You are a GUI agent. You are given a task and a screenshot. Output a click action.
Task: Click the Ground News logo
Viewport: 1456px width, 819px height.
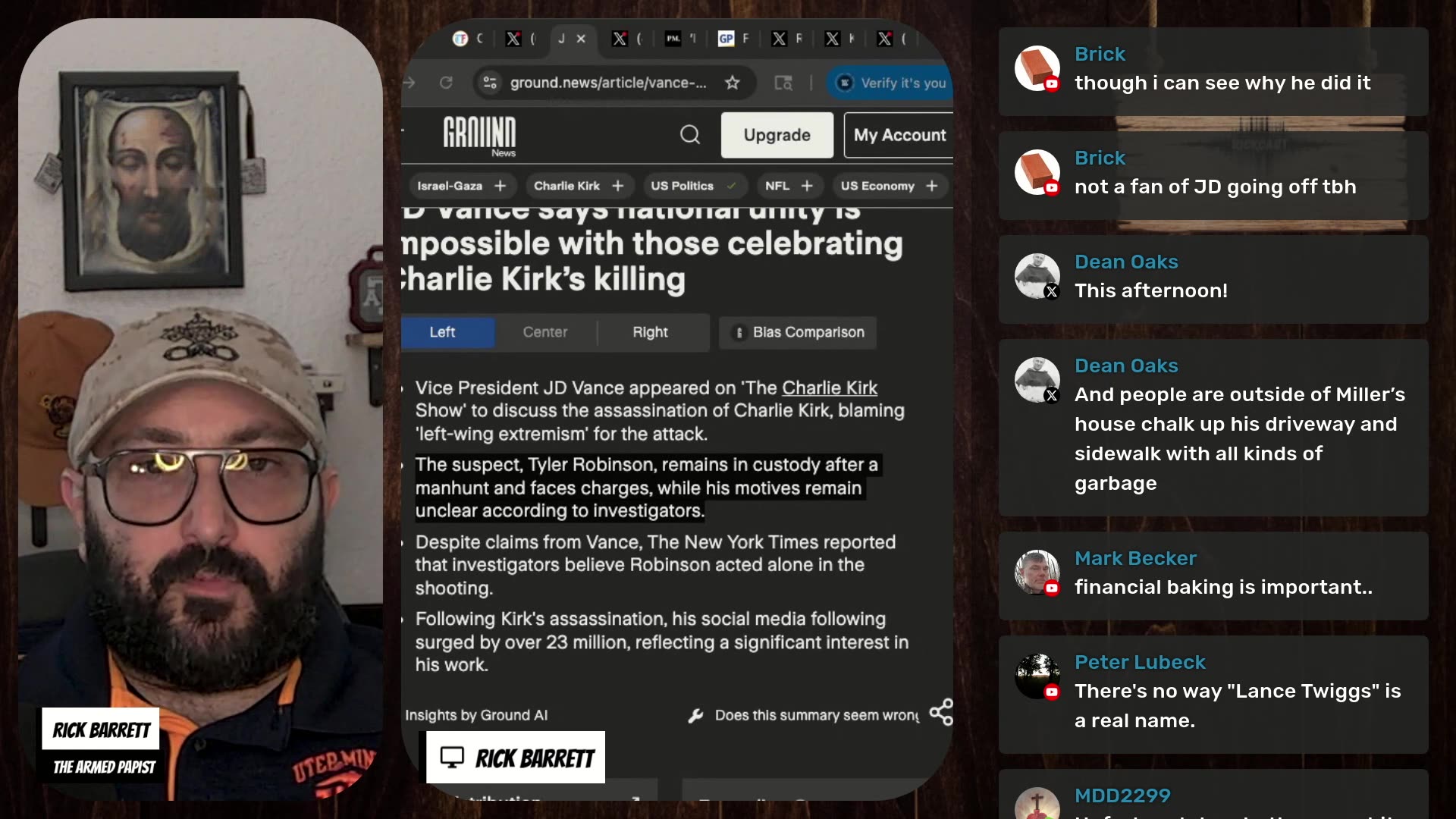(x=479, y=136)
